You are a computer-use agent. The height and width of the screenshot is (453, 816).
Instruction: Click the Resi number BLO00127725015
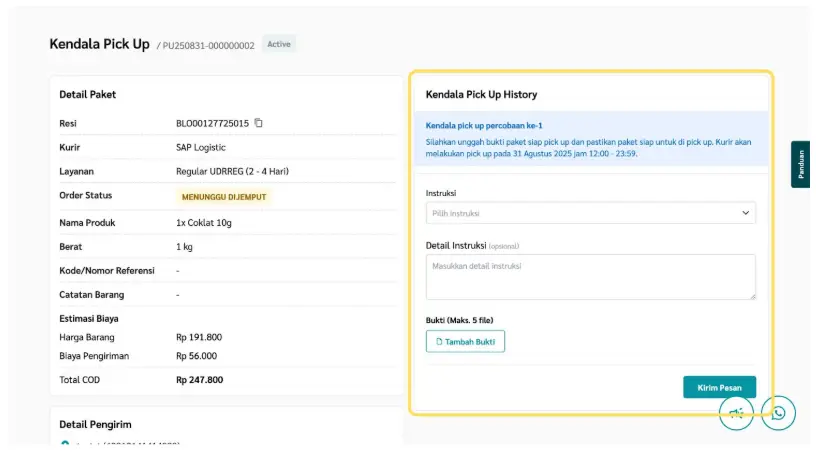coord(212,123)
